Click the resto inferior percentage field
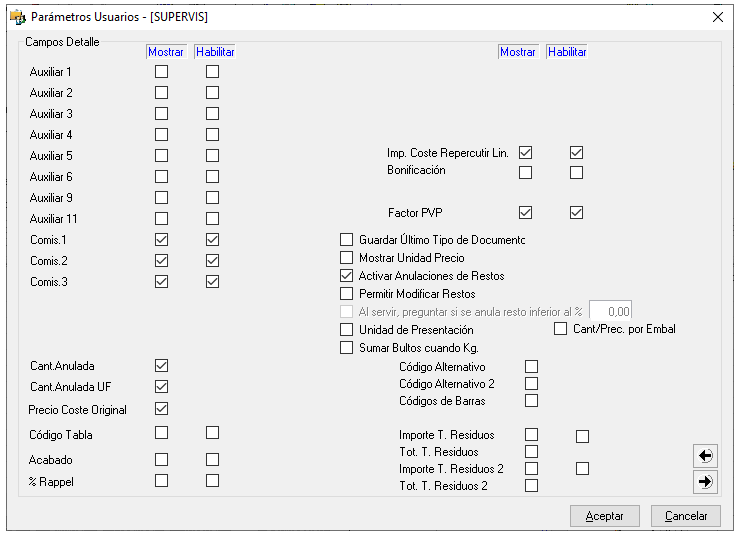This screenshot has height=534, width=739. pos(610,312)
